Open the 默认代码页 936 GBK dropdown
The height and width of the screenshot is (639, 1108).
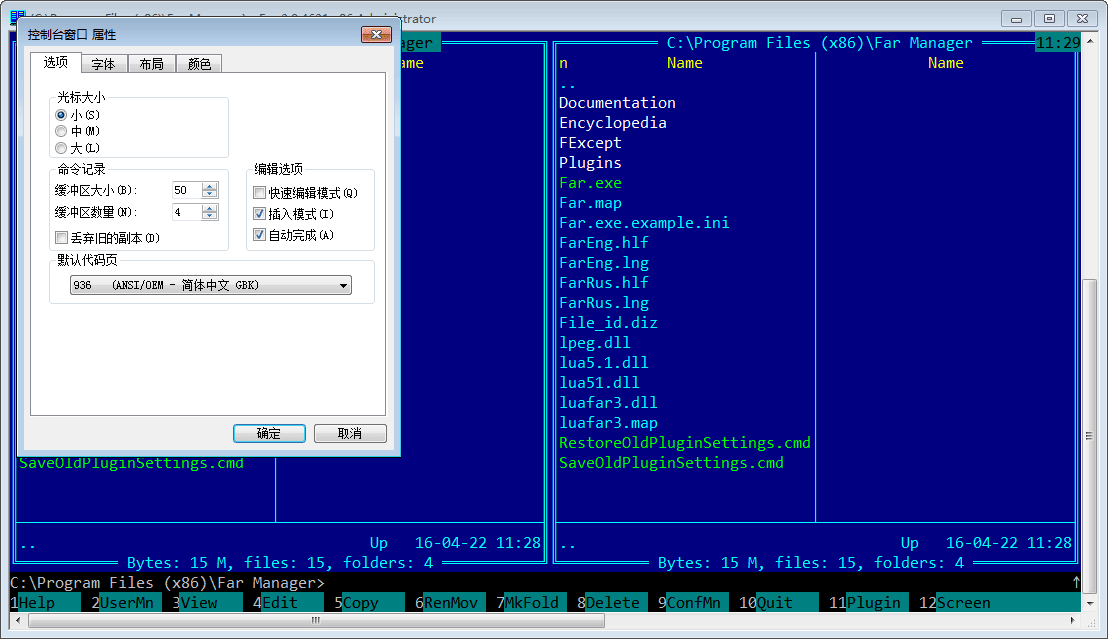point(211,285)
